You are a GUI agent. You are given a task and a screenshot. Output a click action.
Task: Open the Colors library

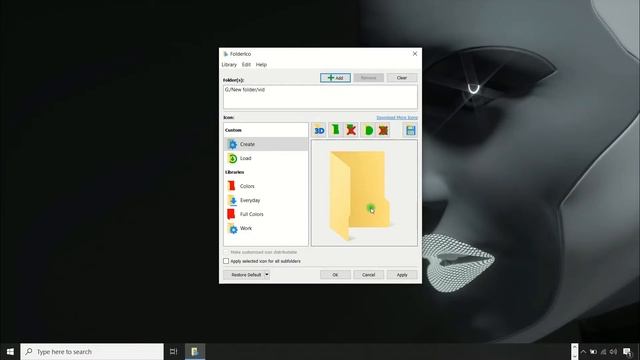pyautogui.click(x=266, y=186)
